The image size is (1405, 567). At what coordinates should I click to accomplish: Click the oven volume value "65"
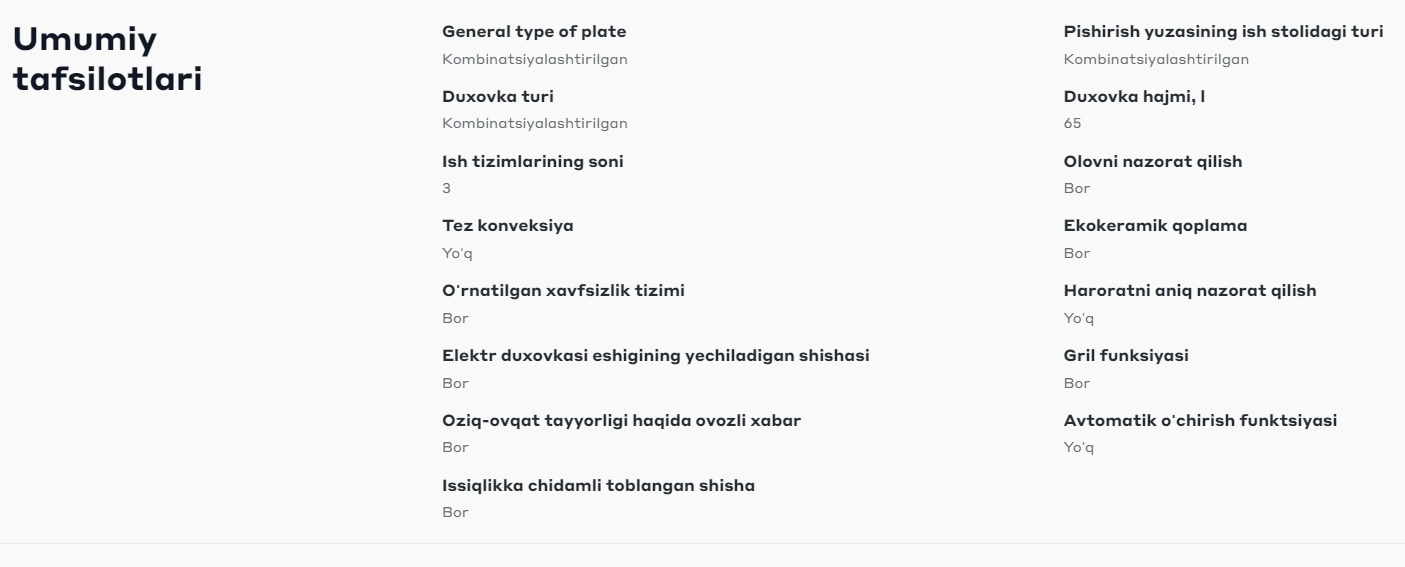(1072, 124)
